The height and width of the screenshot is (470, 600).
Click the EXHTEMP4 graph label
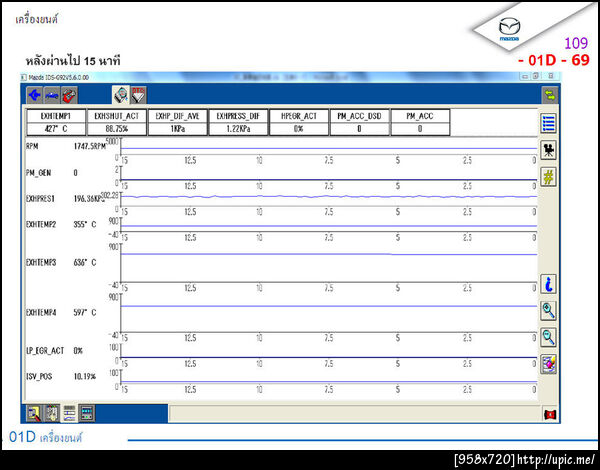[x=41, y=313]
